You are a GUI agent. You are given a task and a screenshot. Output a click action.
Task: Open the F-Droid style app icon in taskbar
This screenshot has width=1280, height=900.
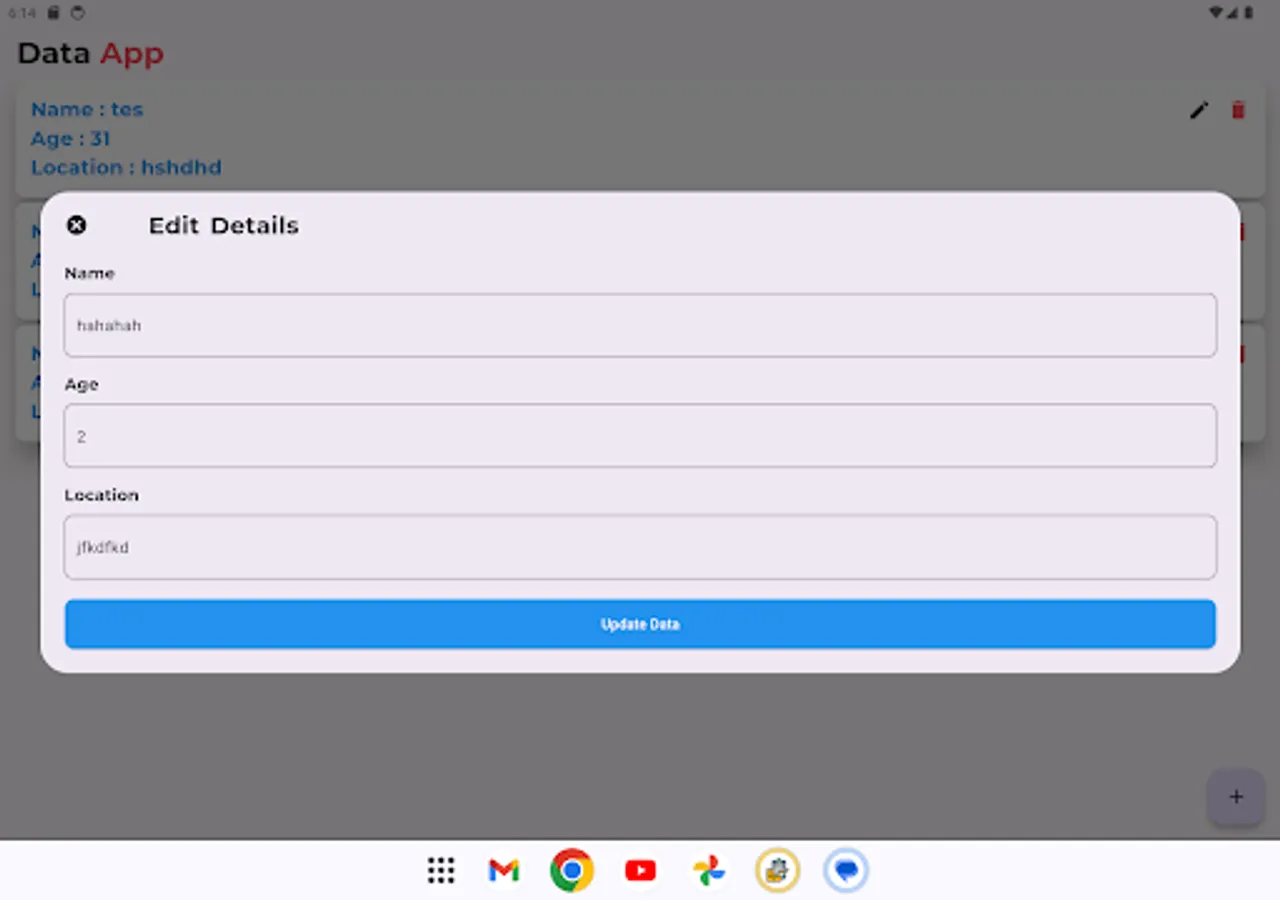(777, 870)
